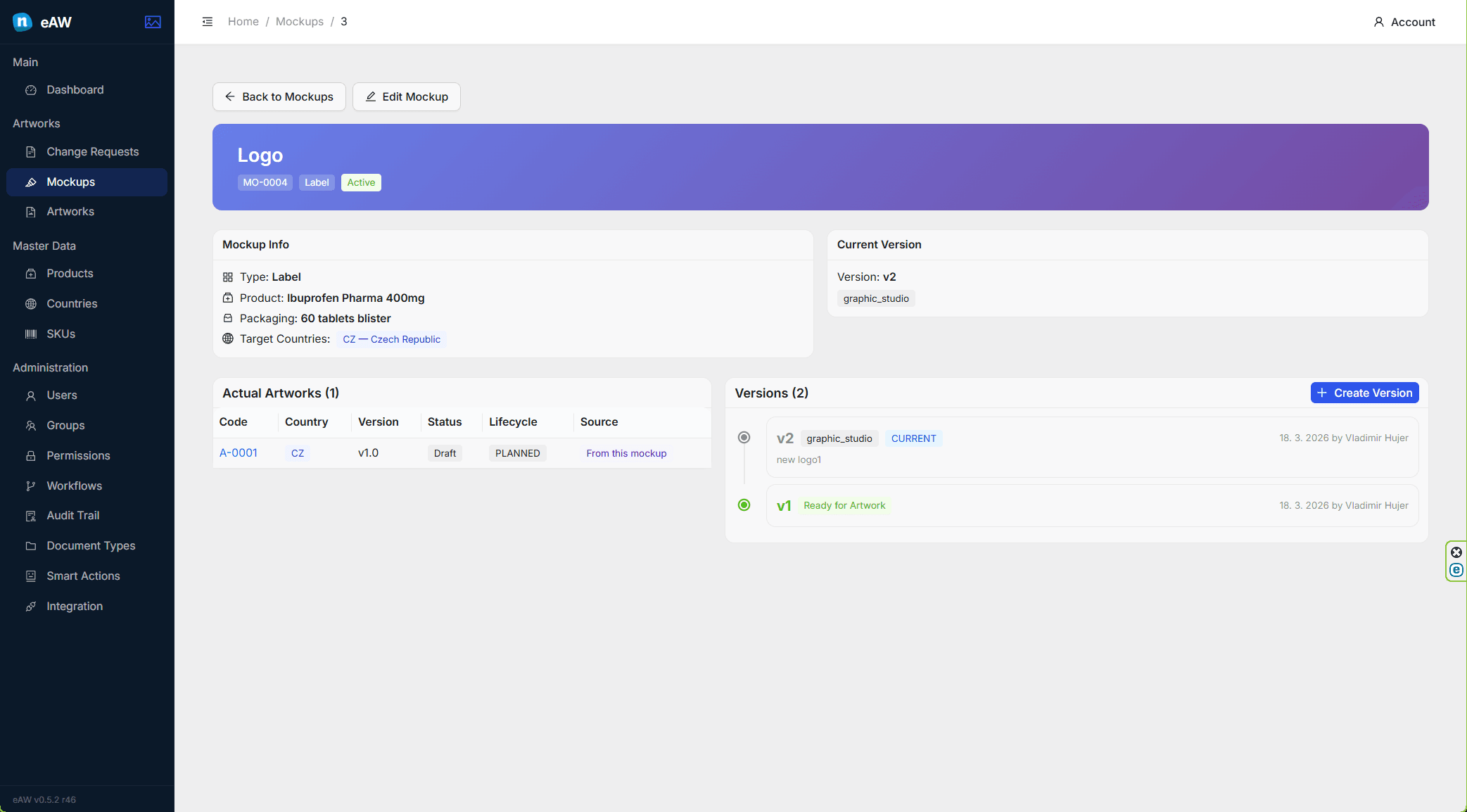This screenshot has height=812, width=1467.
Task: Click the 60 tablets blister packaging text
Action: pos(345,319)
